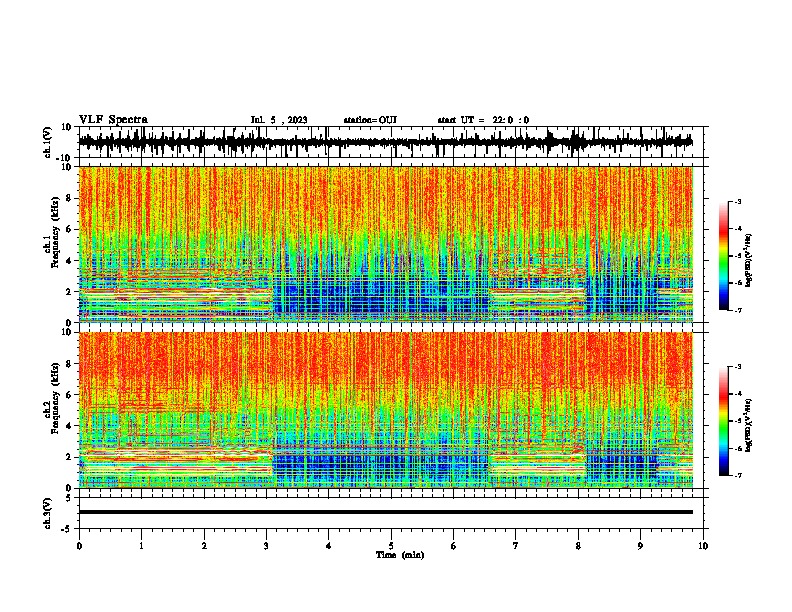792x612 pixels.
Task: Click the 'ch.3(V)' axis label
Action: tap(48, 513)
